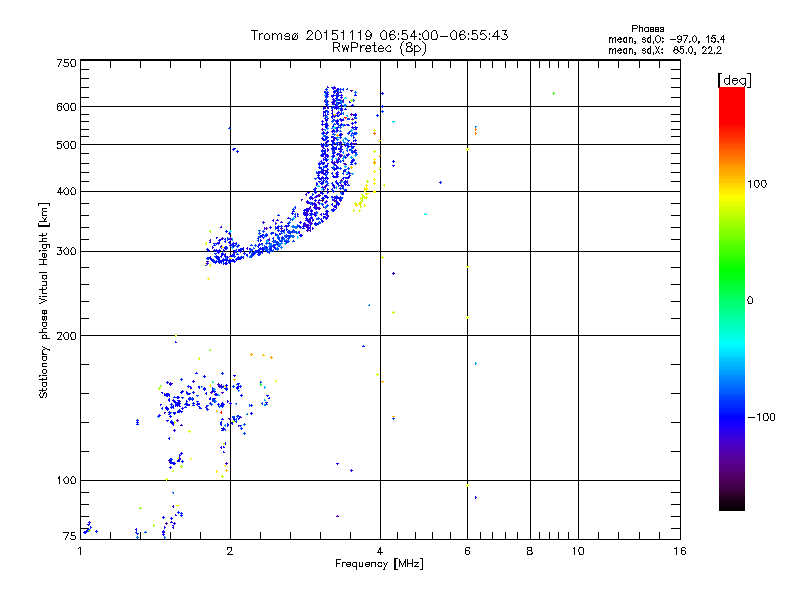Image resolution: width=800 pixels, height=600 pixels.
Task: Click the x-axis '1' tick label
Action: (x=80, y=551)
